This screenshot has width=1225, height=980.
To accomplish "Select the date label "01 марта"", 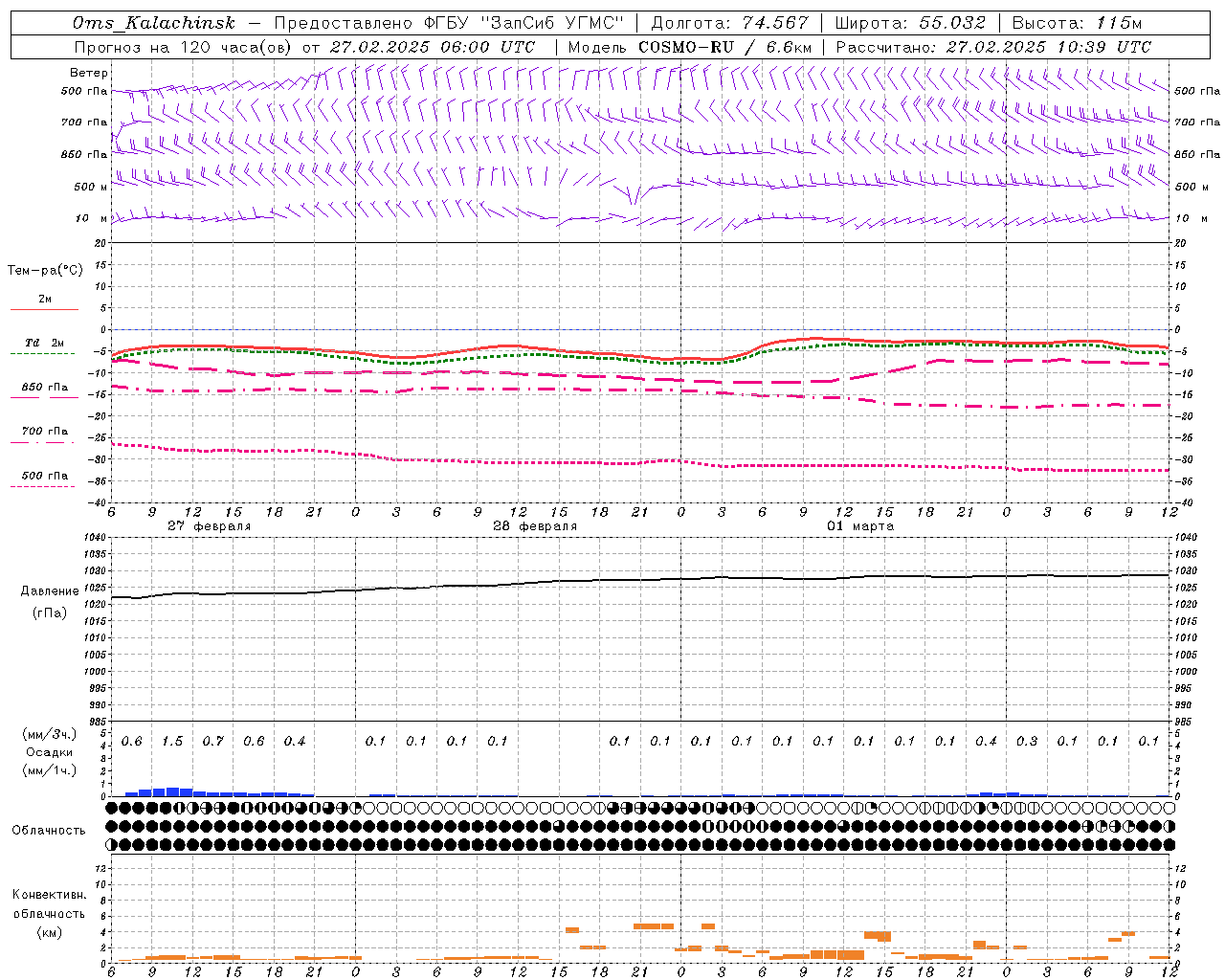I will coord(860,526).
